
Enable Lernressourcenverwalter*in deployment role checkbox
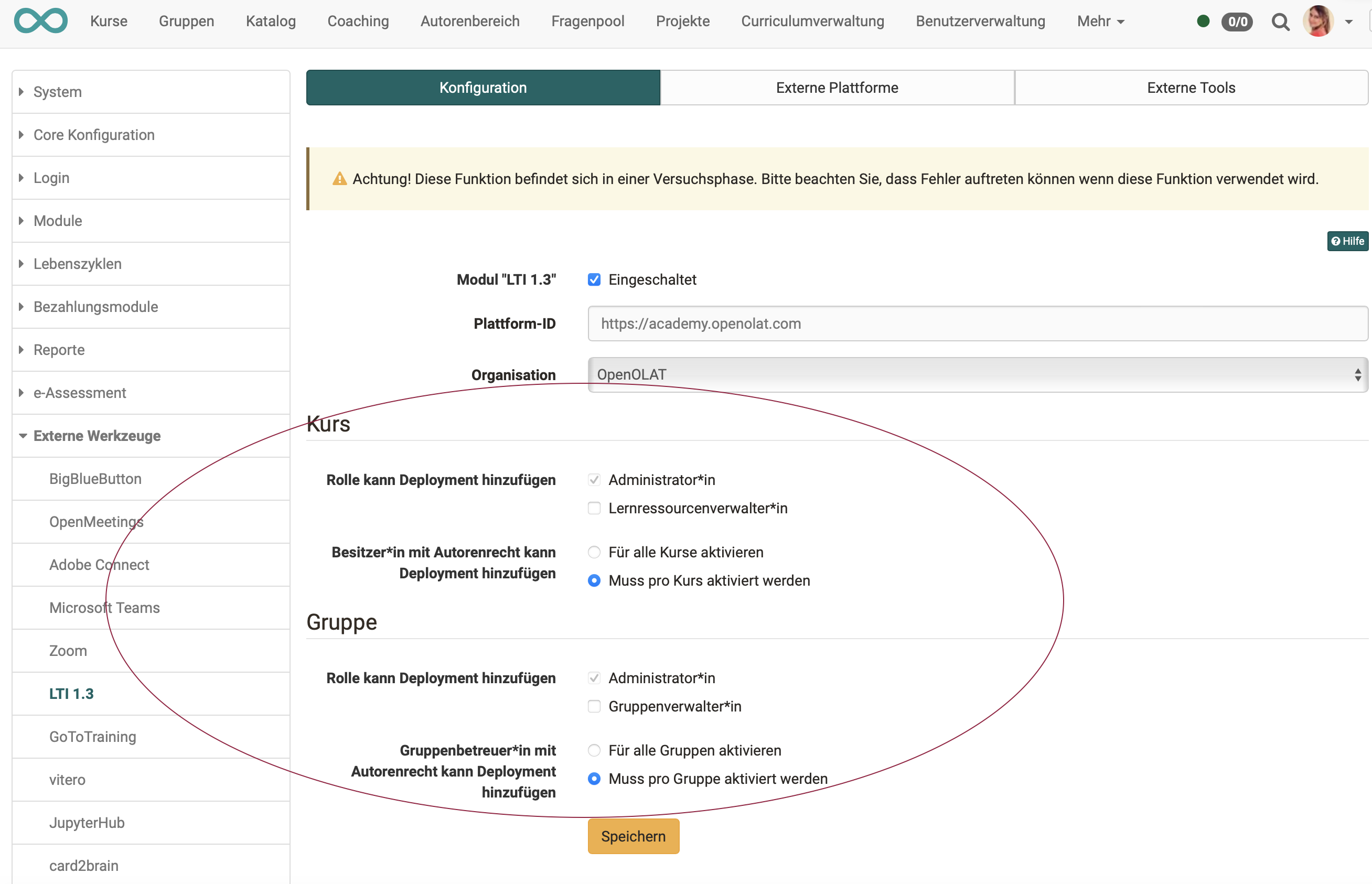[x=594, y=508]
